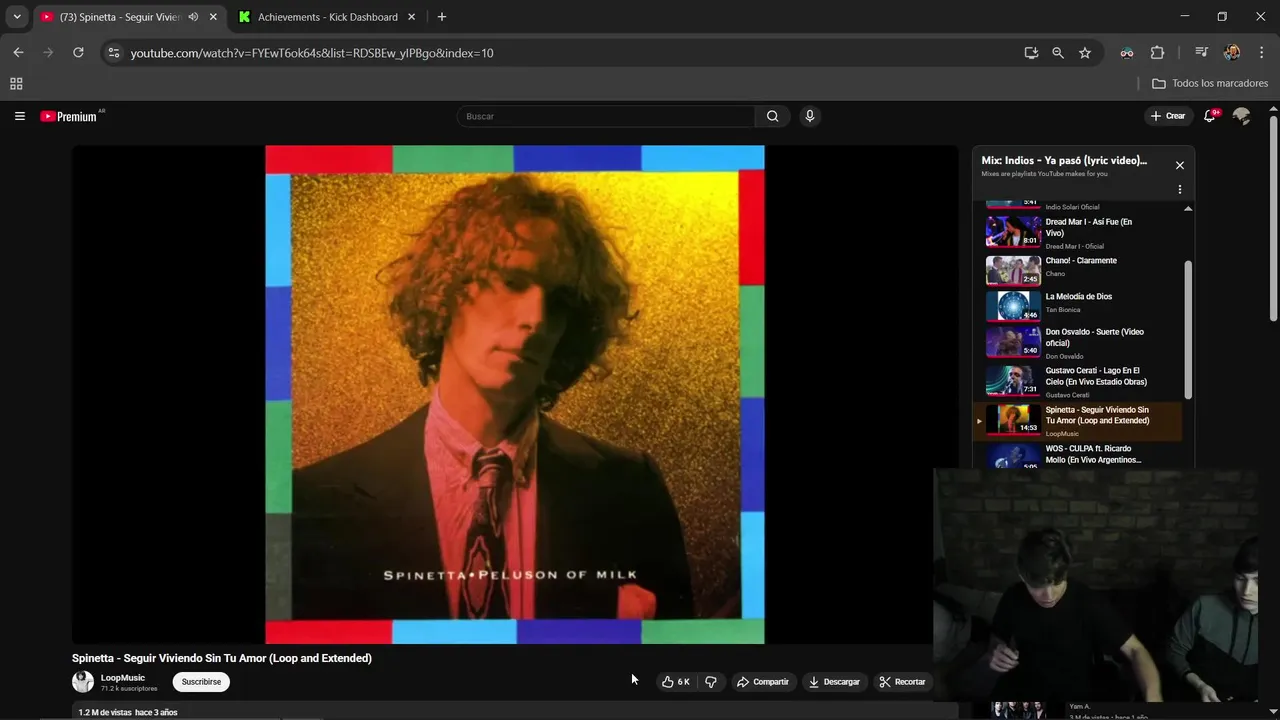Mute tab via speaker icon on Spinetta tab

click(x=193, y=17)
